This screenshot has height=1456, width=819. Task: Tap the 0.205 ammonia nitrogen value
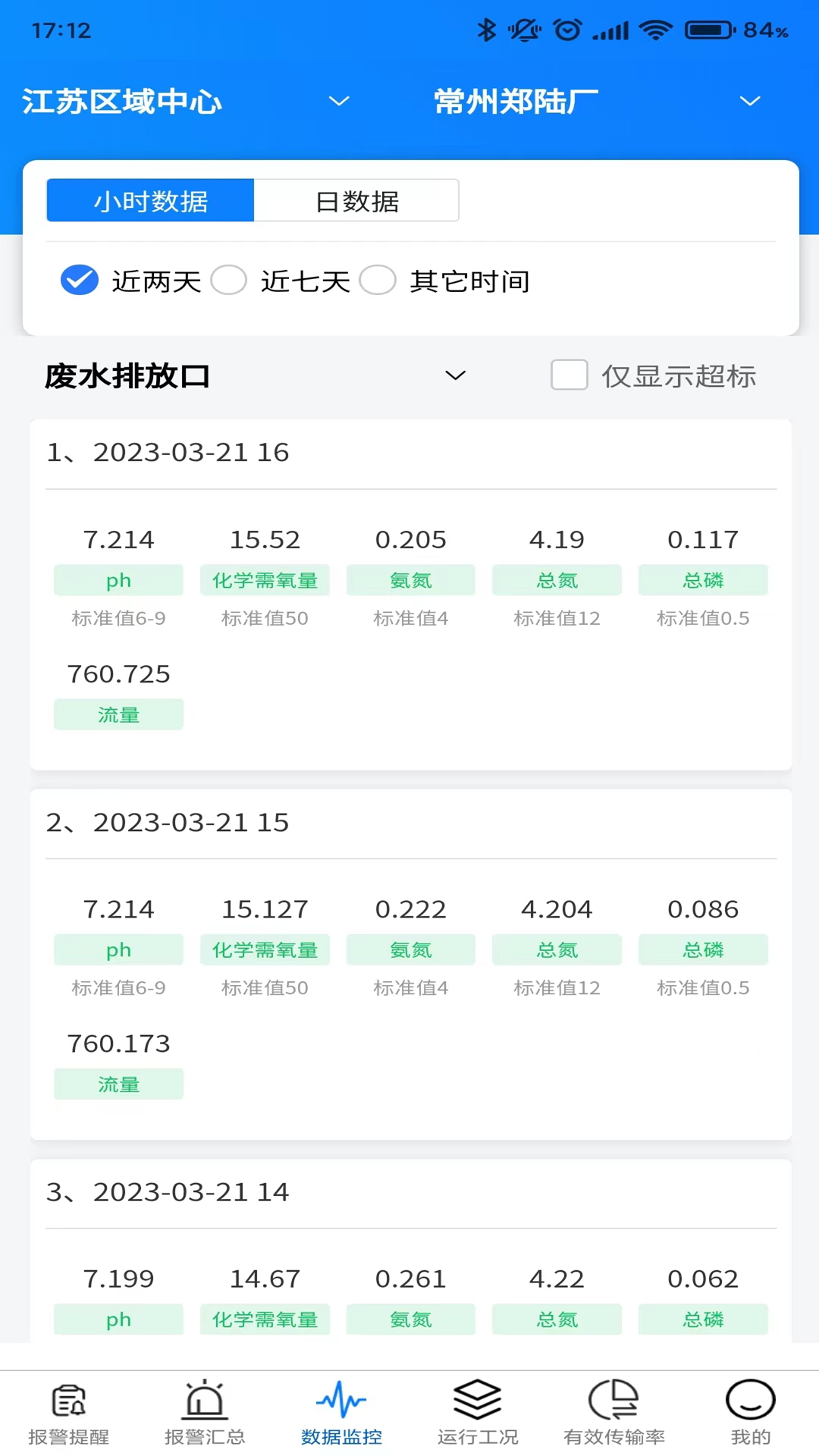[x=411, y=540]
